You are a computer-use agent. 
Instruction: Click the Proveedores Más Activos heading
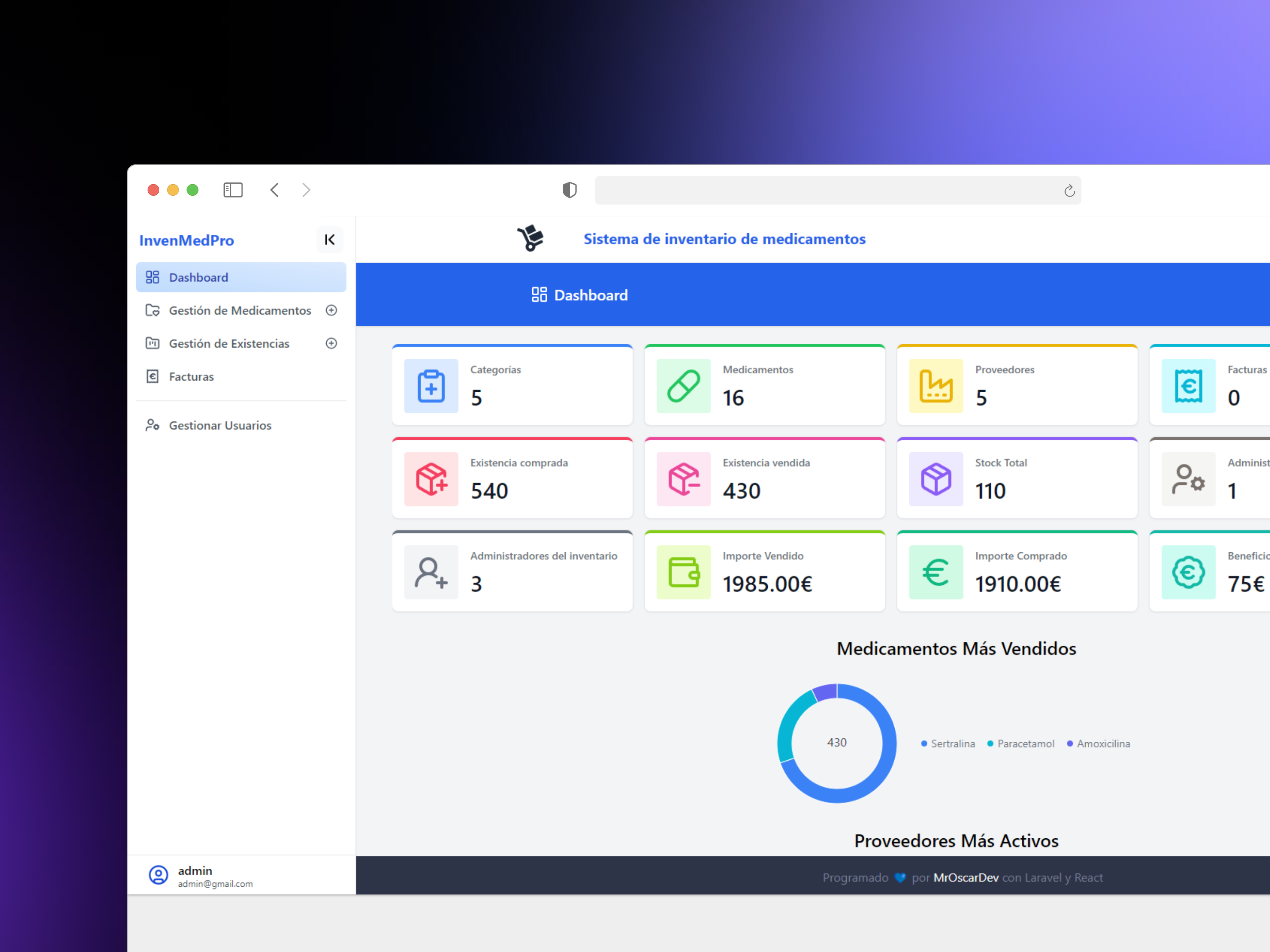(x=956, y=840)
